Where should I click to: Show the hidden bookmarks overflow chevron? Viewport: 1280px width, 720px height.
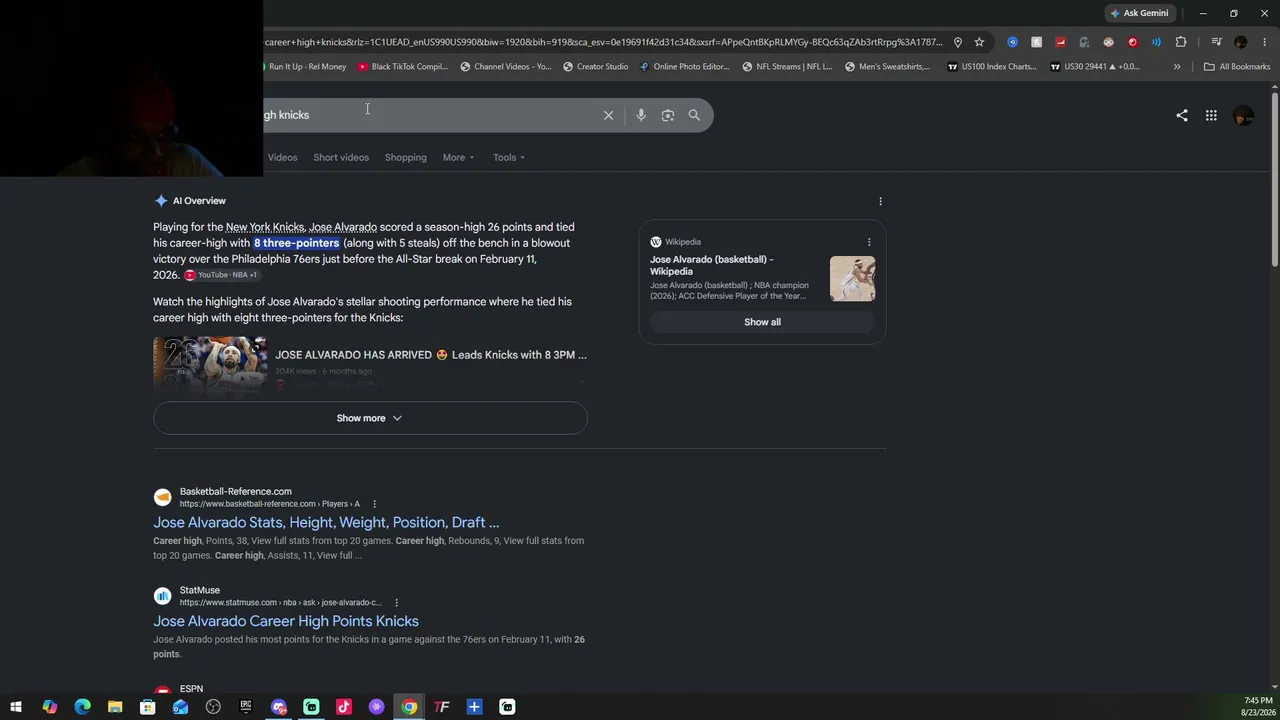[1177, 67]
